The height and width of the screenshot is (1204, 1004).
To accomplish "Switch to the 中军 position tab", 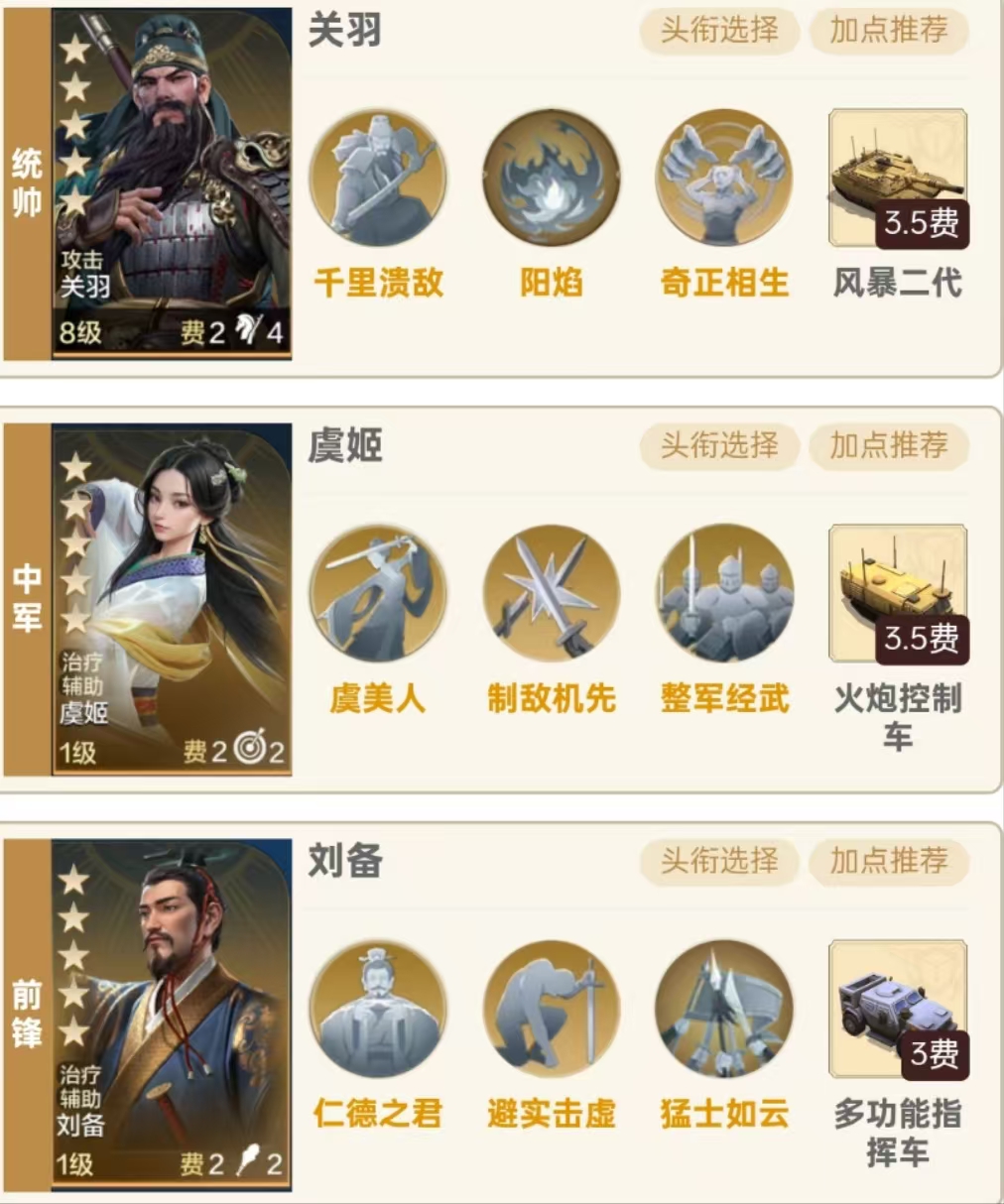I will click(27, 598).
